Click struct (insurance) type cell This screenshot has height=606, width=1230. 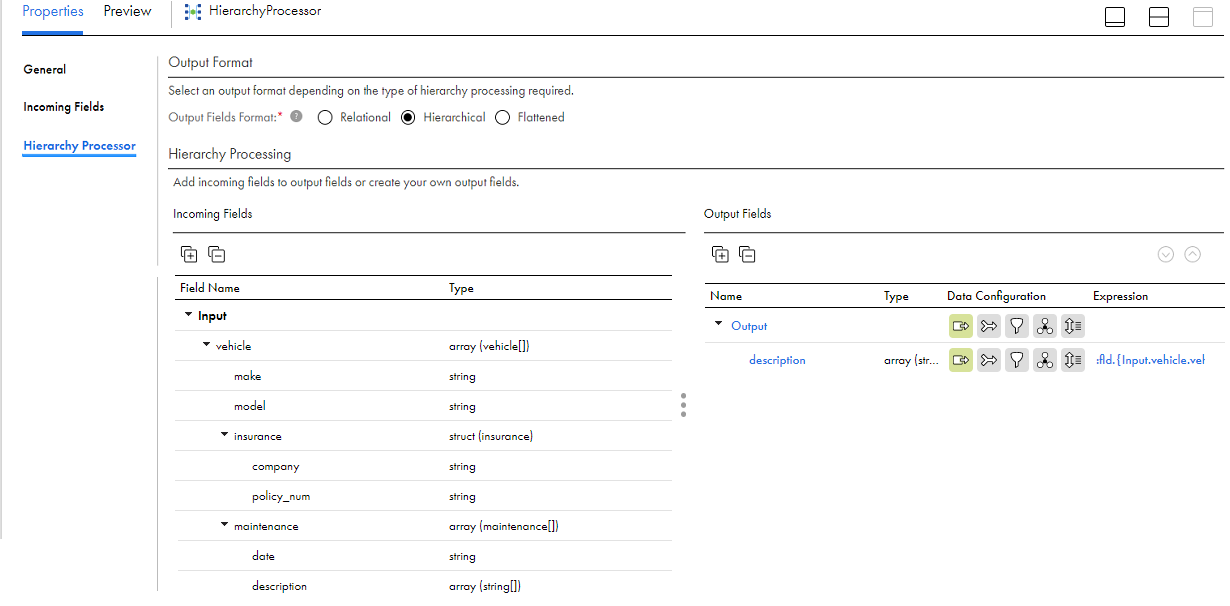point(491,436)
